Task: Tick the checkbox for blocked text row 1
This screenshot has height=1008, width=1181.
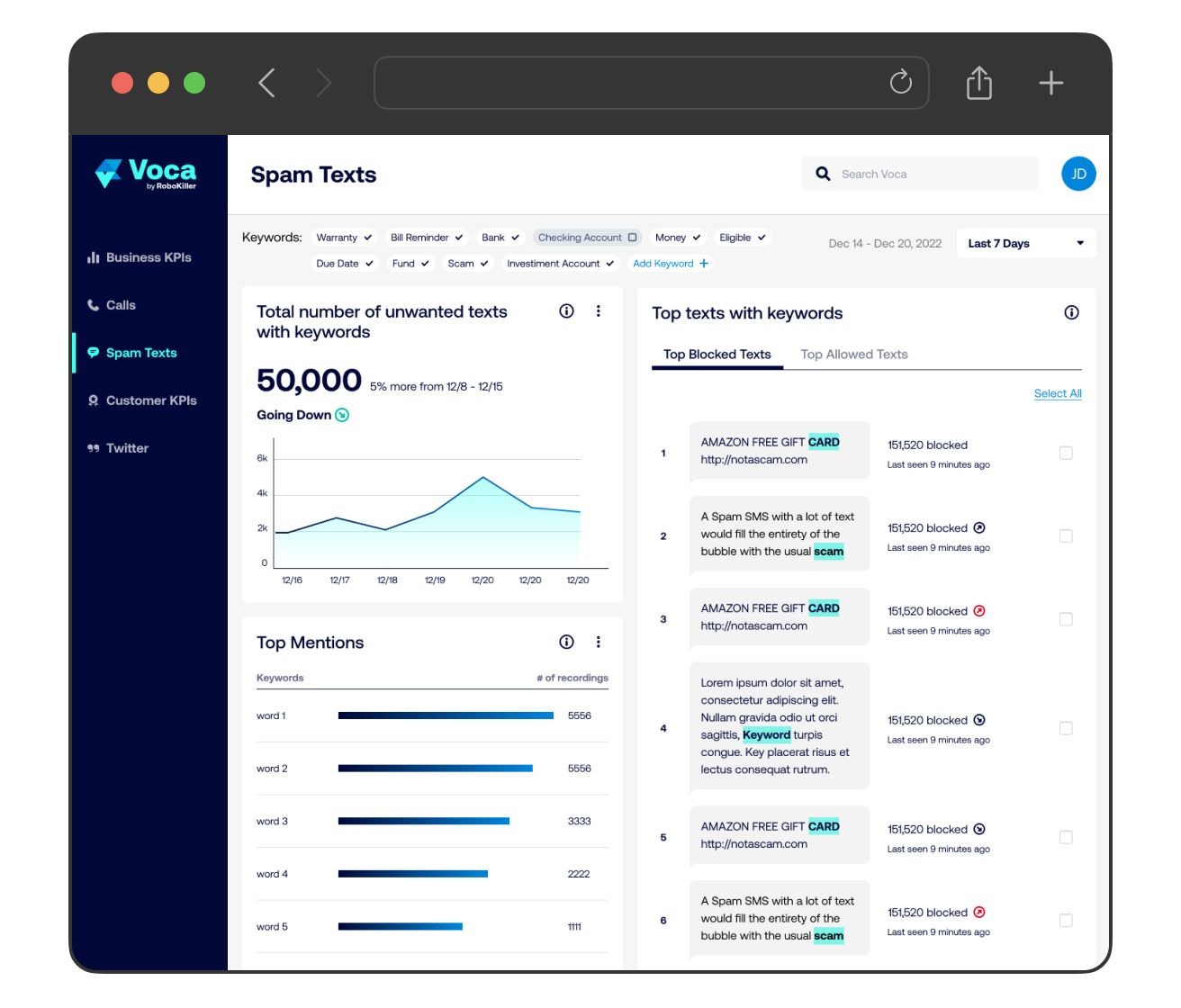Action: tap(1066, 453)
